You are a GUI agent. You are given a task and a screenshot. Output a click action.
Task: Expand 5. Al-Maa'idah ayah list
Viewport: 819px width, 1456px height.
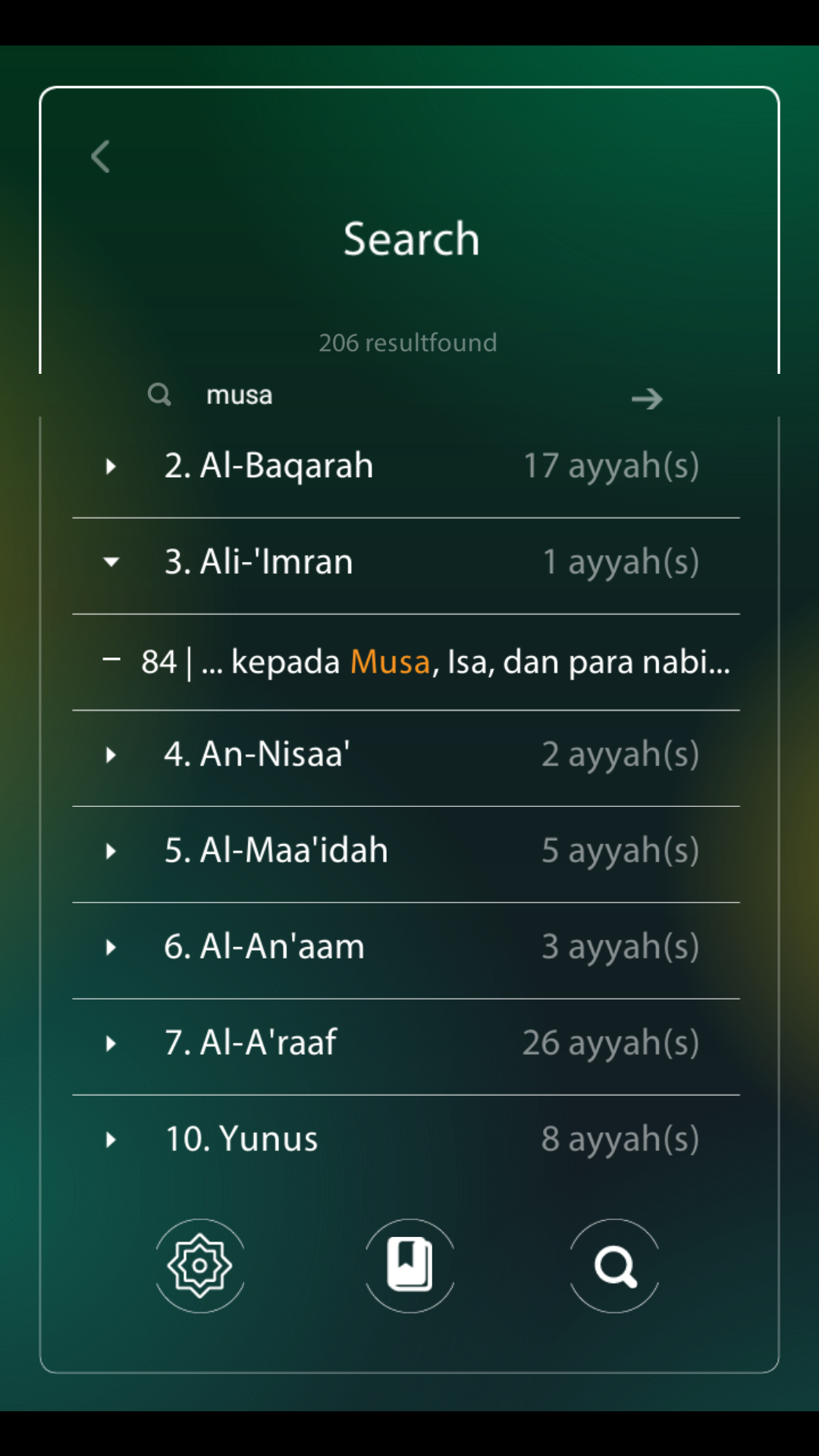(111, 851)
